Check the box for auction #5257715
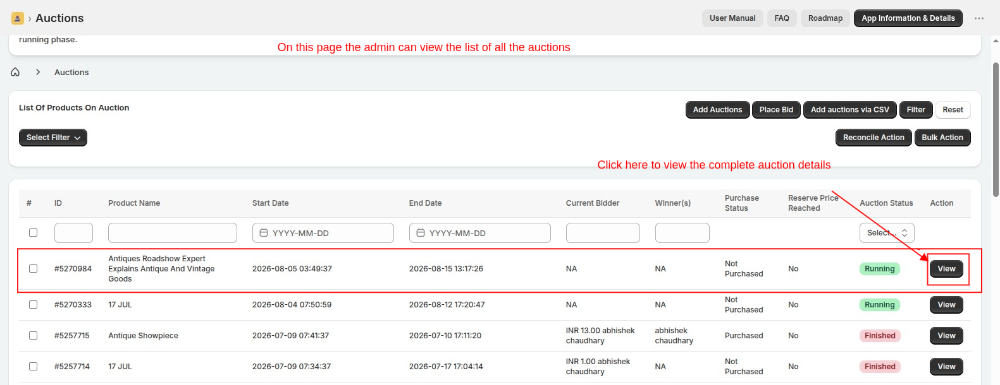Image resolution: width=1000 pixels, height=385 pixels. (x=33, y=335)
